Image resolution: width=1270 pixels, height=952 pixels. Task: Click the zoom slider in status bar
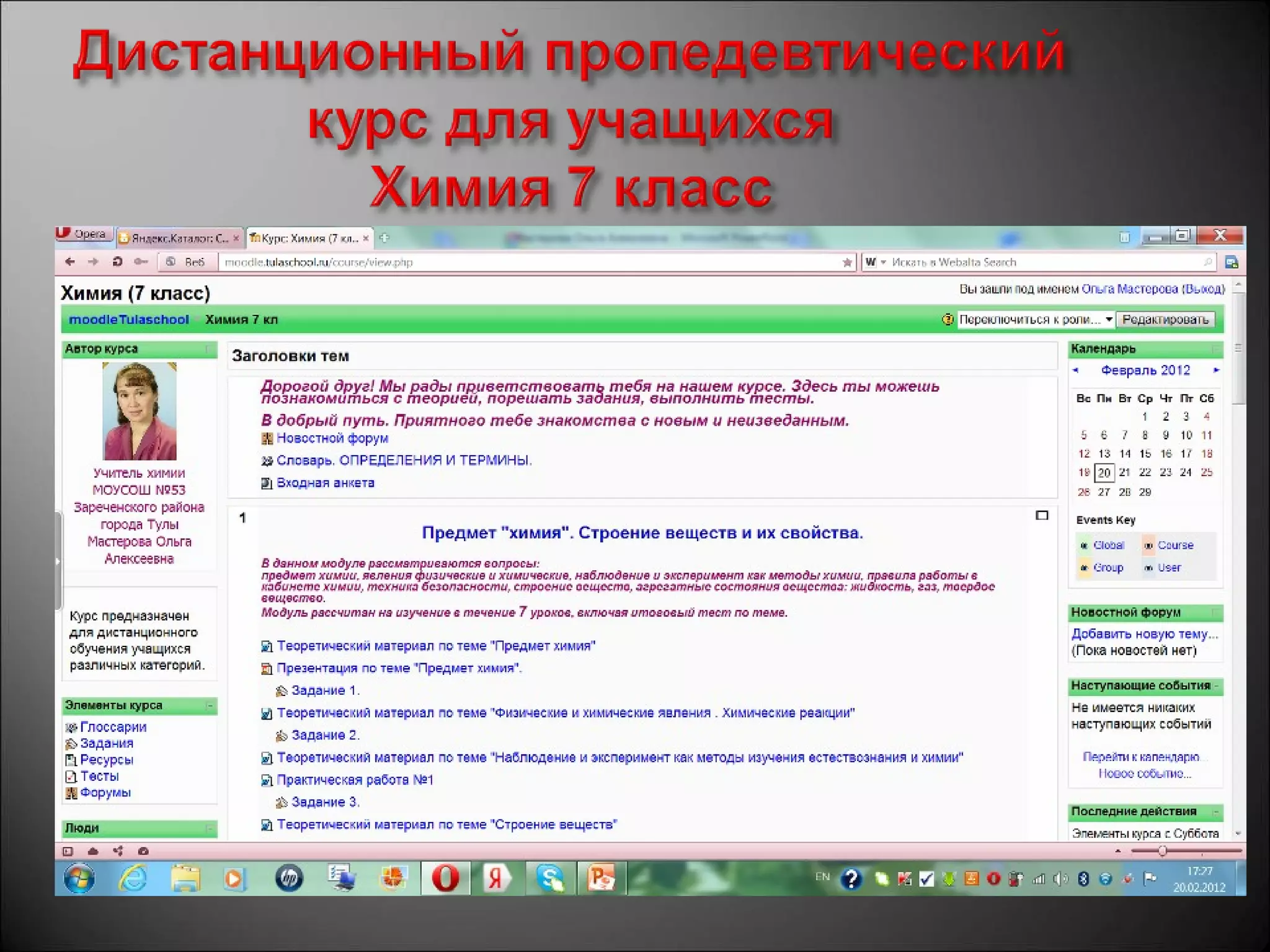coord(1163,852)
